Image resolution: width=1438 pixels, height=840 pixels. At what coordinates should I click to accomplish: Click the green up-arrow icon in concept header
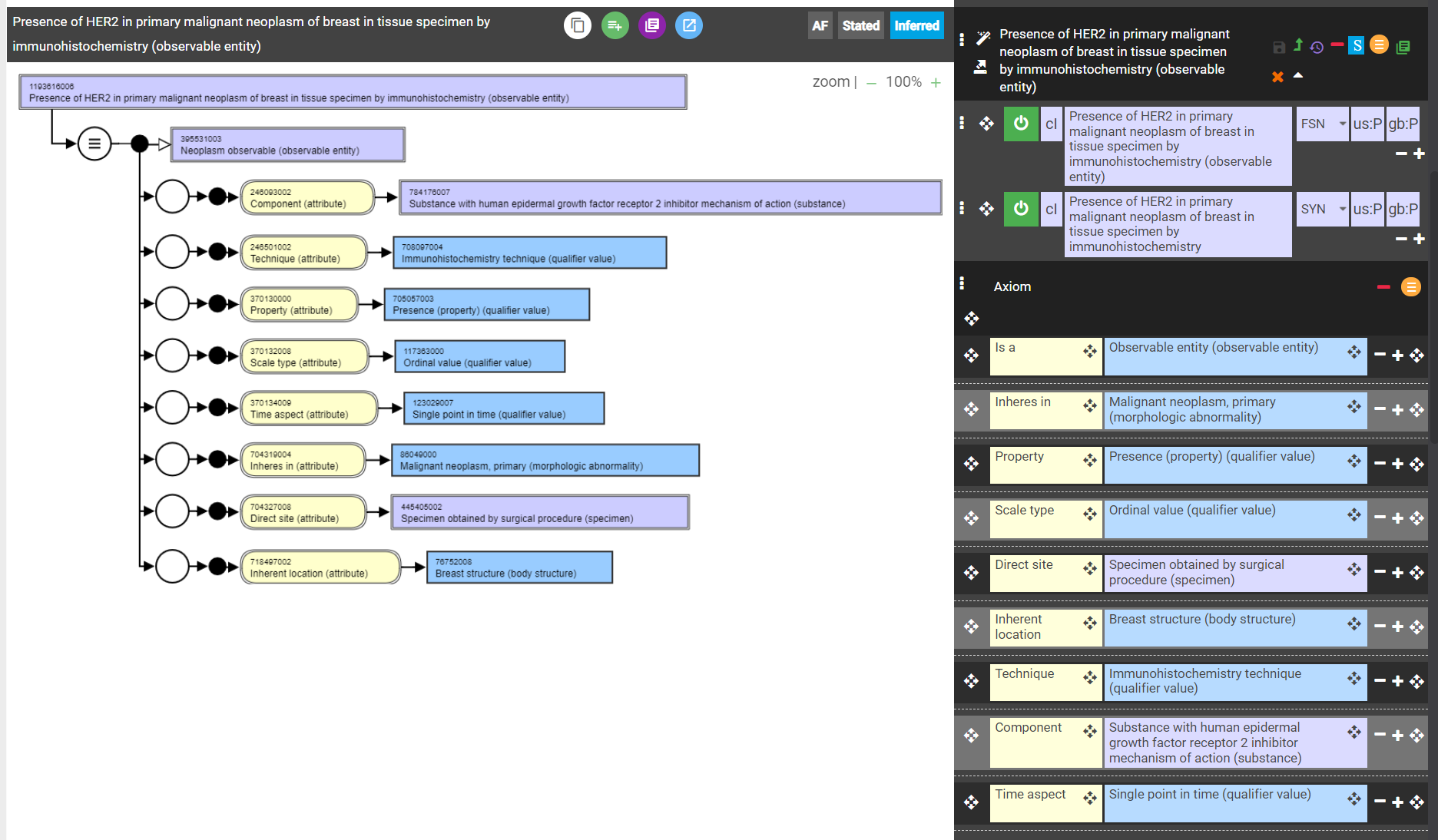(1297, 45)
